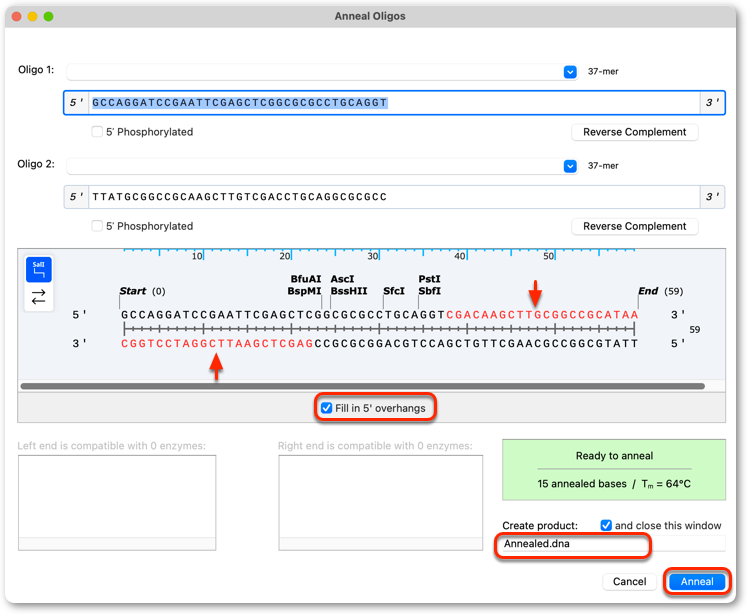Select the BfuAI enzyme label
The width and height of the screenshot is (747, 614).
point(306,279)
